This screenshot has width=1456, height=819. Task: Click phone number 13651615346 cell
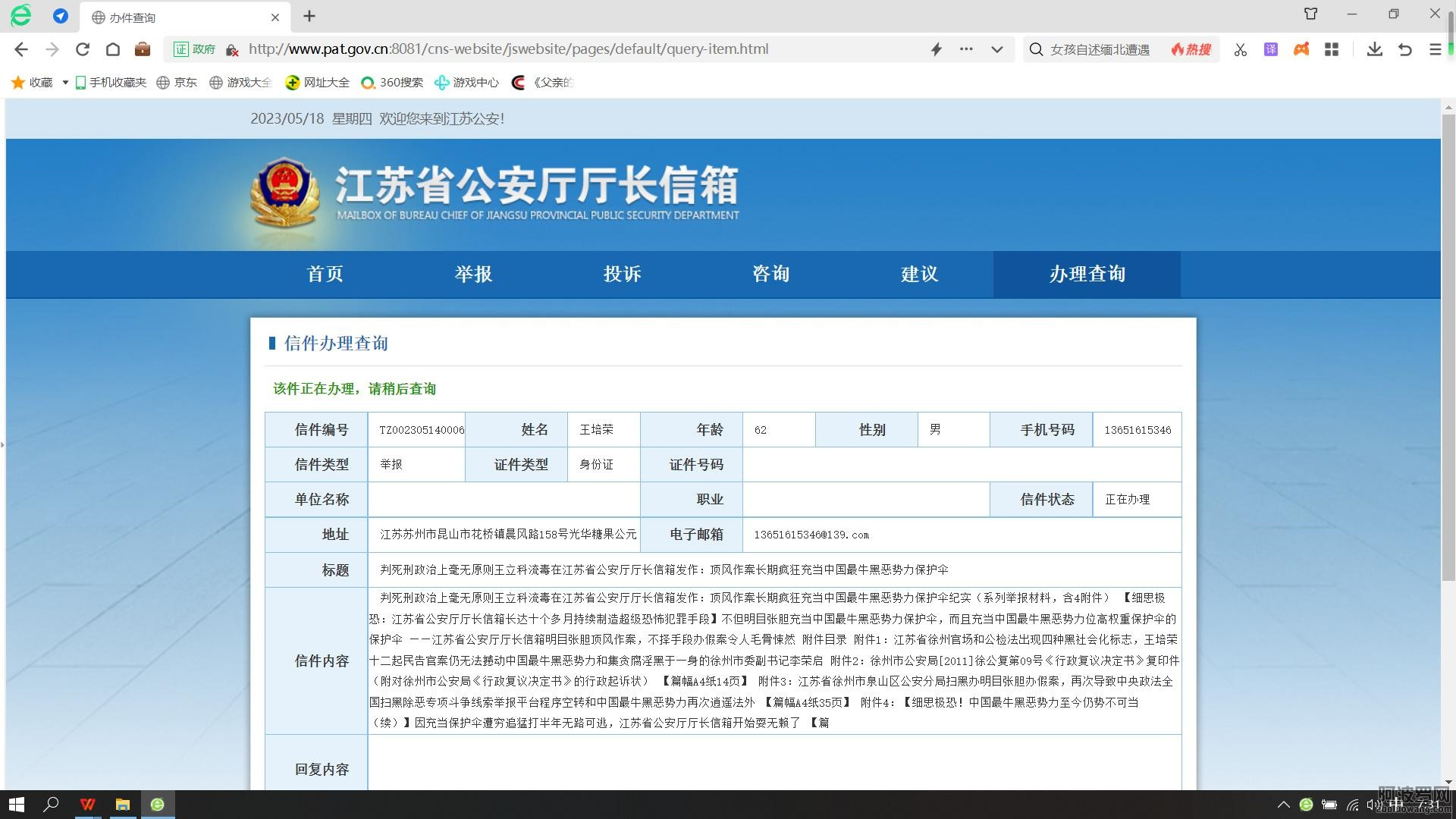coord(1137,430)
